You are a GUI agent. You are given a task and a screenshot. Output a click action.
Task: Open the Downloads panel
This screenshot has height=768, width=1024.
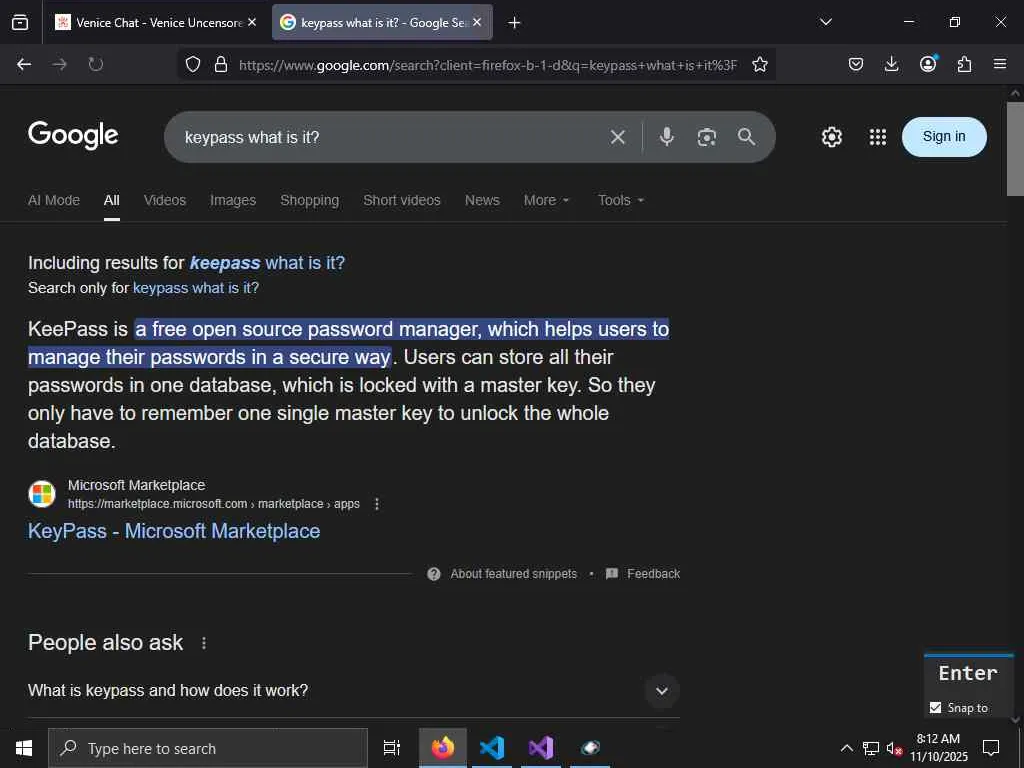point(891,64)
